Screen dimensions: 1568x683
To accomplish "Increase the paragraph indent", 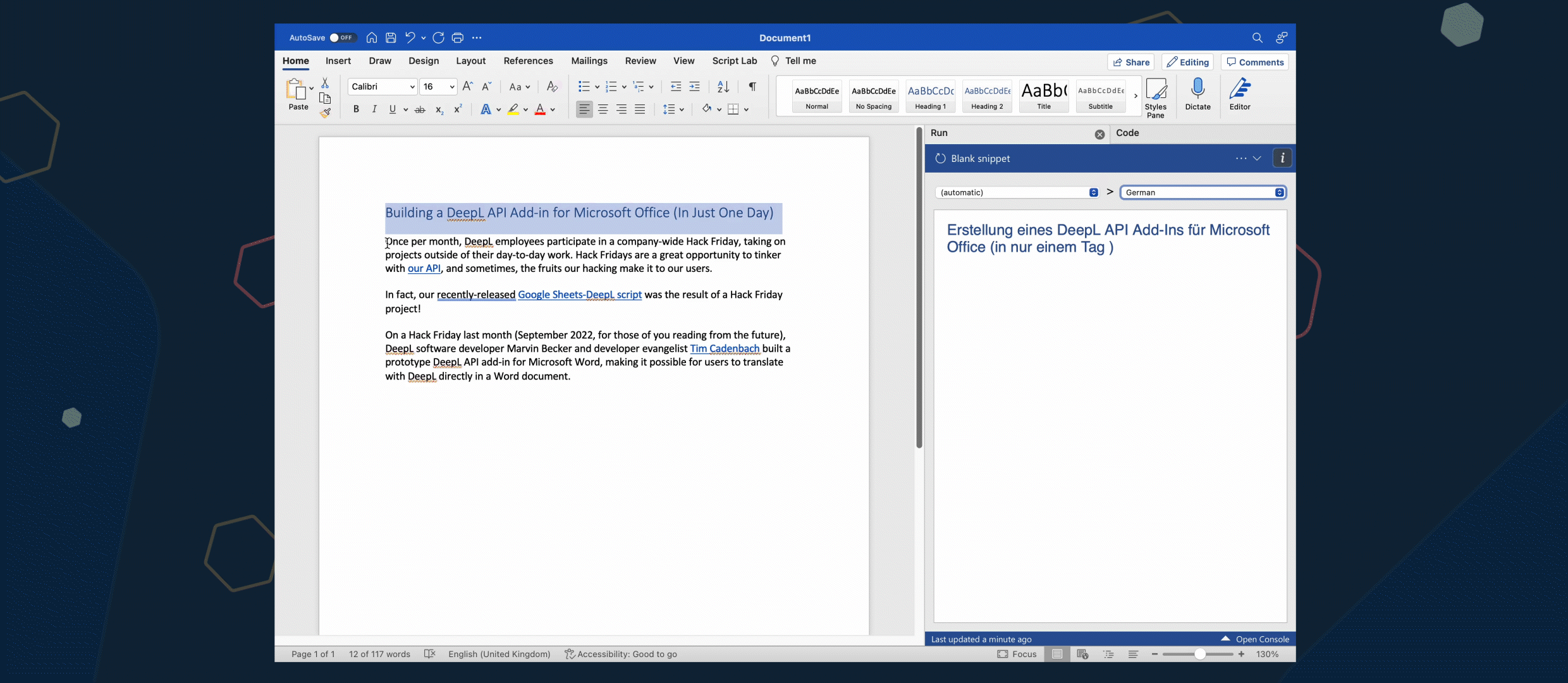I will 694,87.
